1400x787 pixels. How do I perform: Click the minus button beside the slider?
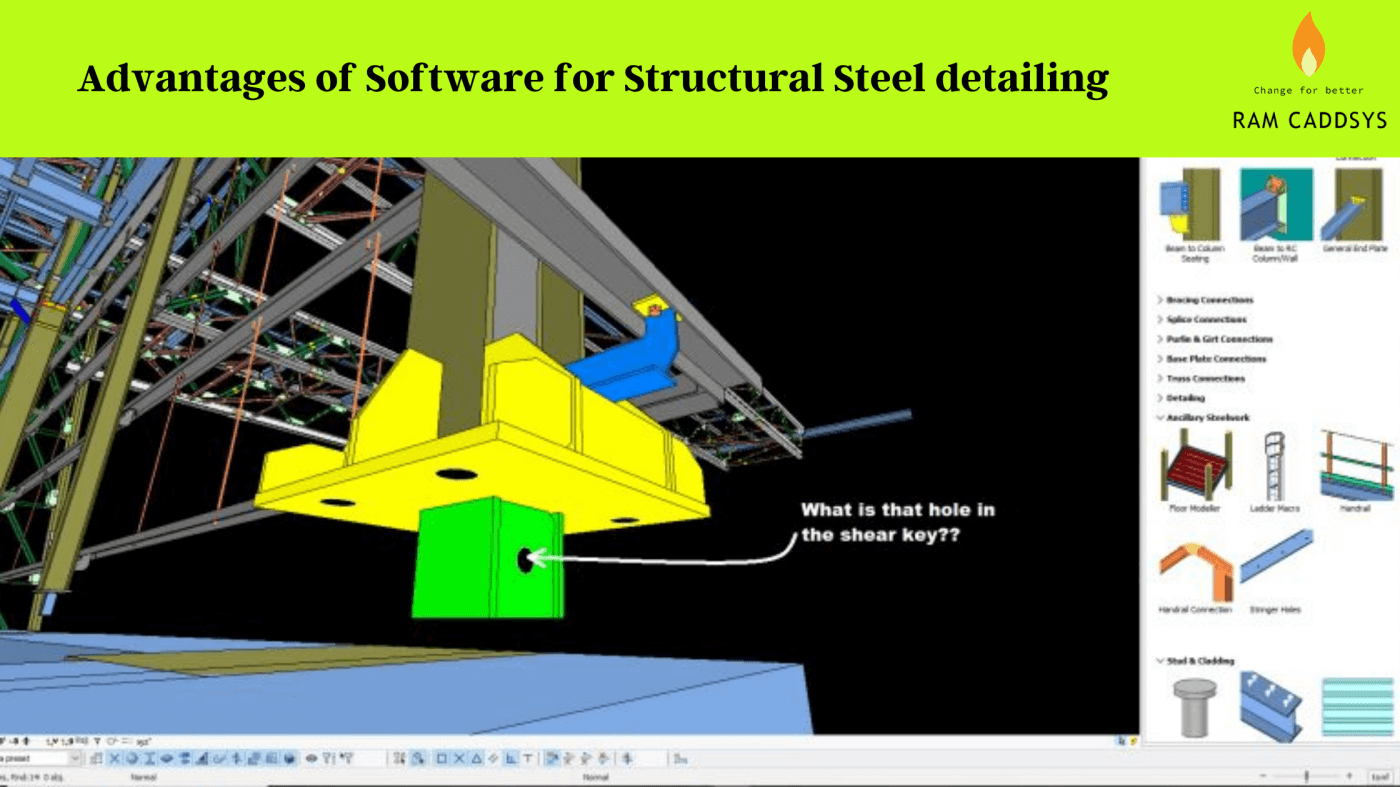tap(1263, 775)
